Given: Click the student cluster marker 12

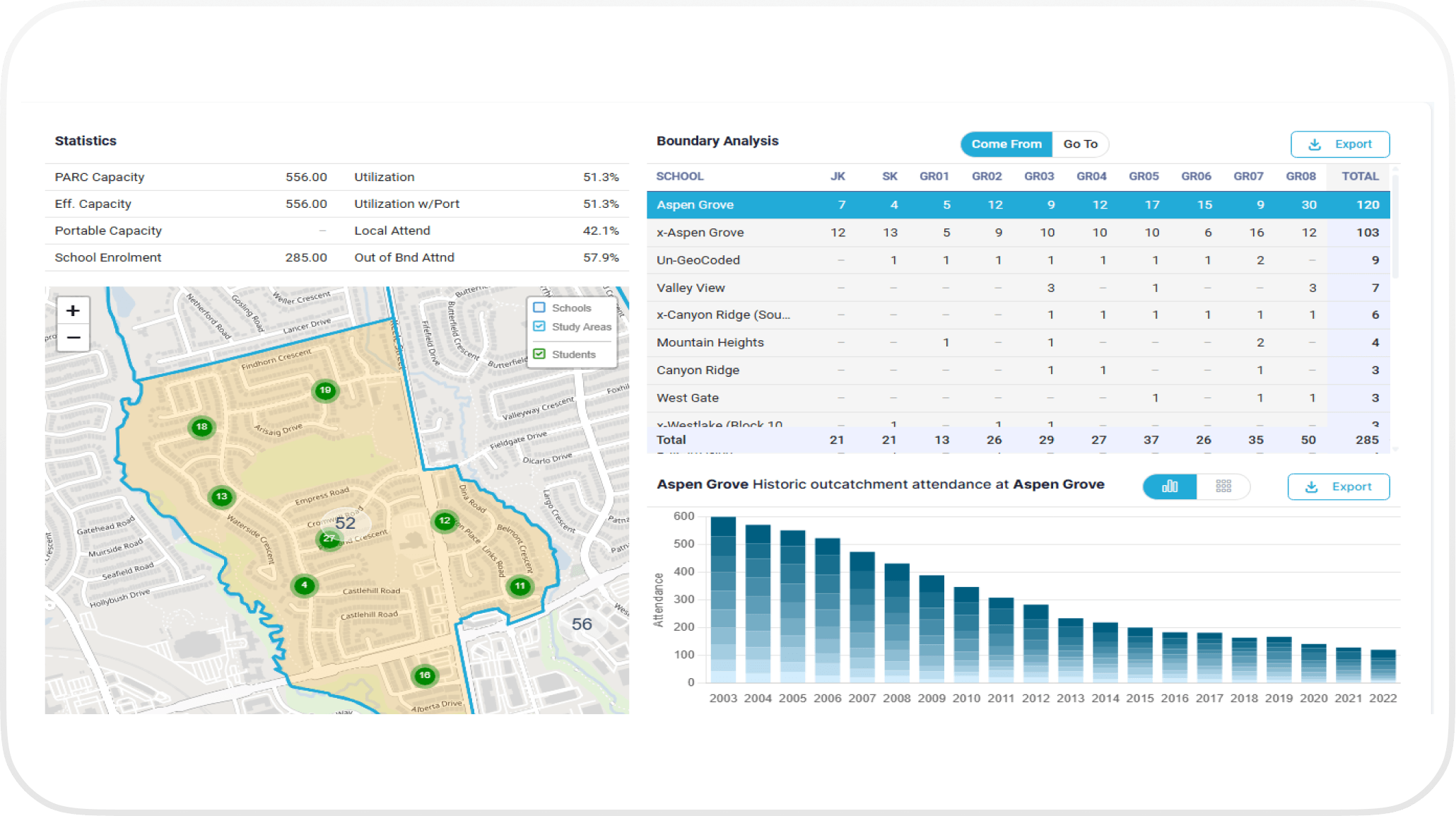Looking at the screenshot, I should 445,521.
